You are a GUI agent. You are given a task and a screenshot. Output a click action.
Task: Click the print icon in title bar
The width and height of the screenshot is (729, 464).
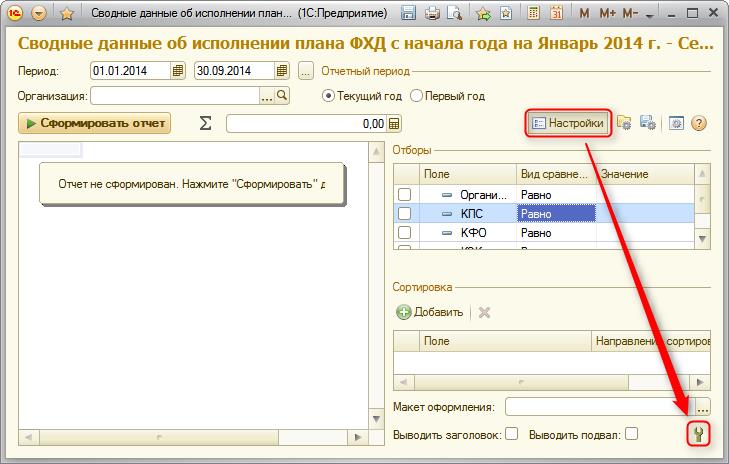coord(432,13)
